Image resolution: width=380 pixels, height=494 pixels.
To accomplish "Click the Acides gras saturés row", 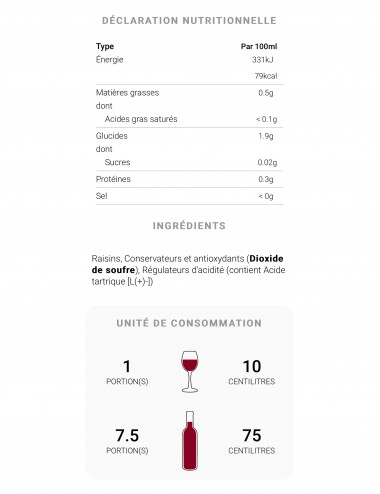I will (189, 119).
